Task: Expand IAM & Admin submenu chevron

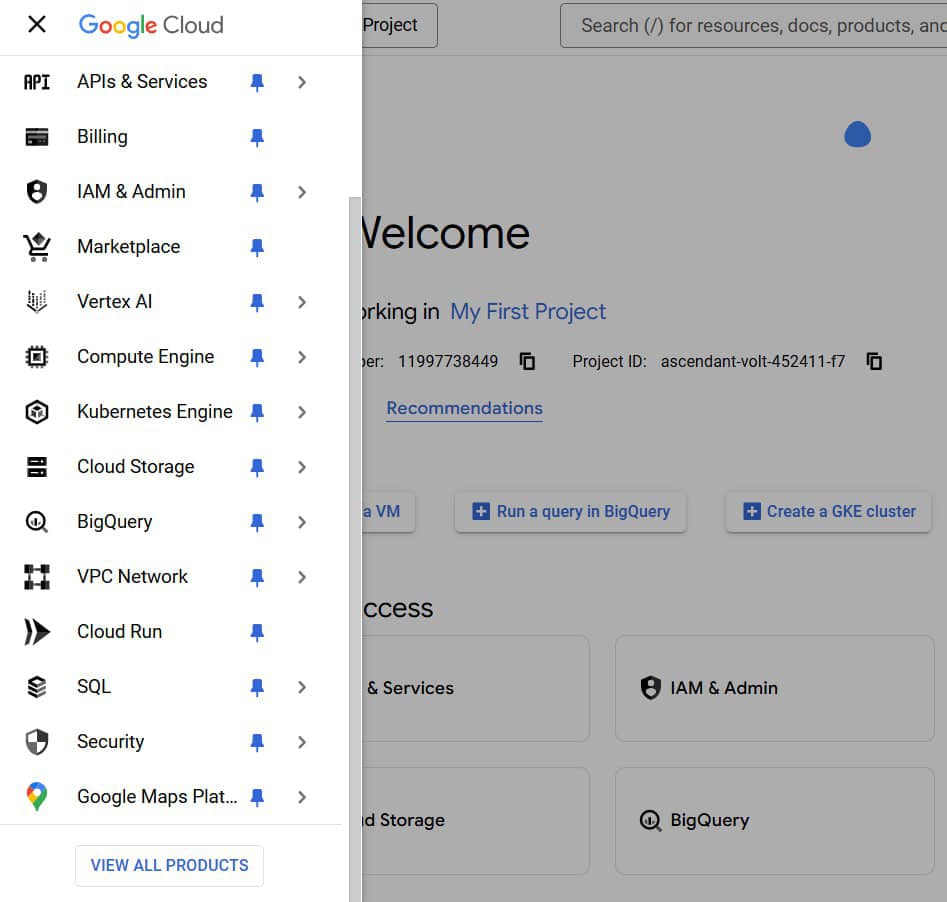Action: pos(302,192)
